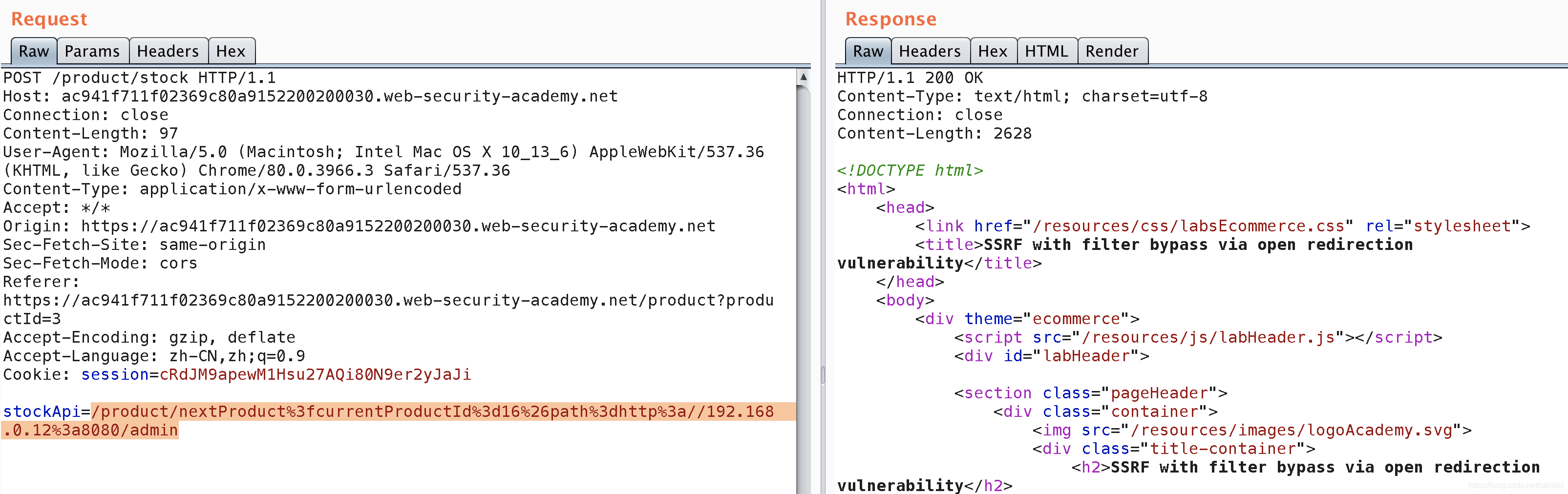The height and width of the screenshot is (494, 1568).
Task: Click the User-Agent header line
Action: [x=383, y=161]
